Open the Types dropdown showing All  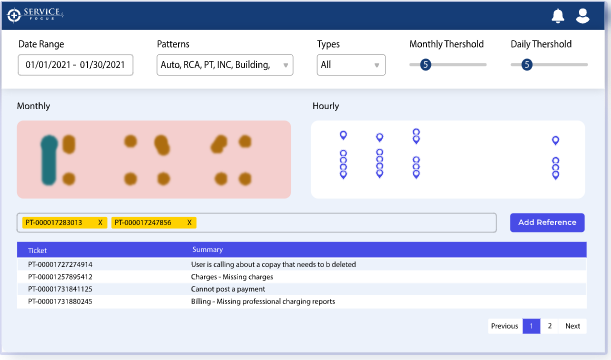[351, 65]
